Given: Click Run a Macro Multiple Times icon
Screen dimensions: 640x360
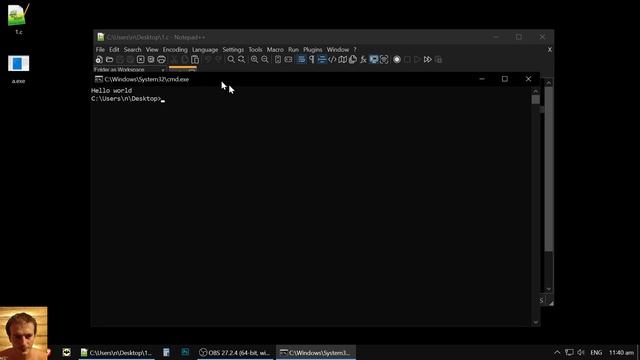Looking at the screenshot, I should tap(427, 60).
